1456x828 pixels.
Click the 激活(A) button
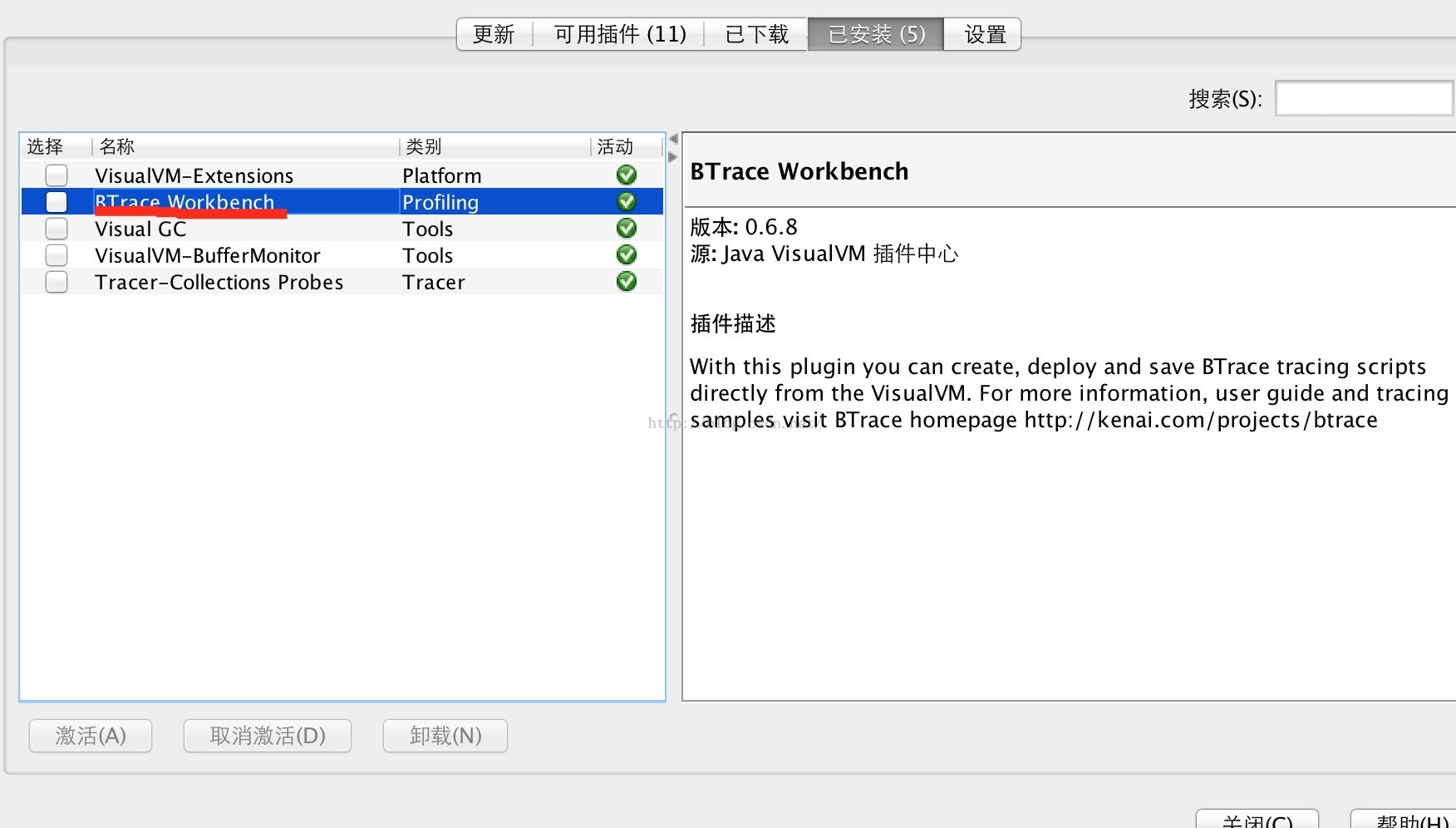91,736
